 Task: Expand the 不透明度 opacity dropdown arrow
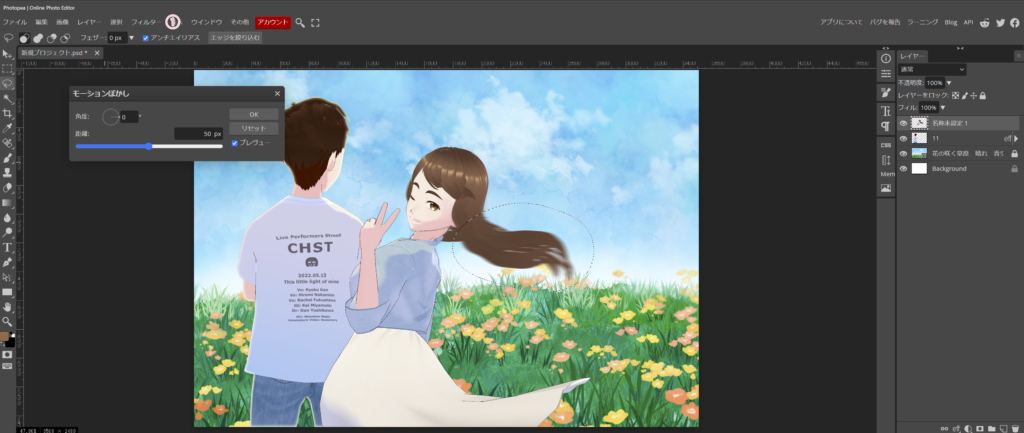click(x=949, y=82)
